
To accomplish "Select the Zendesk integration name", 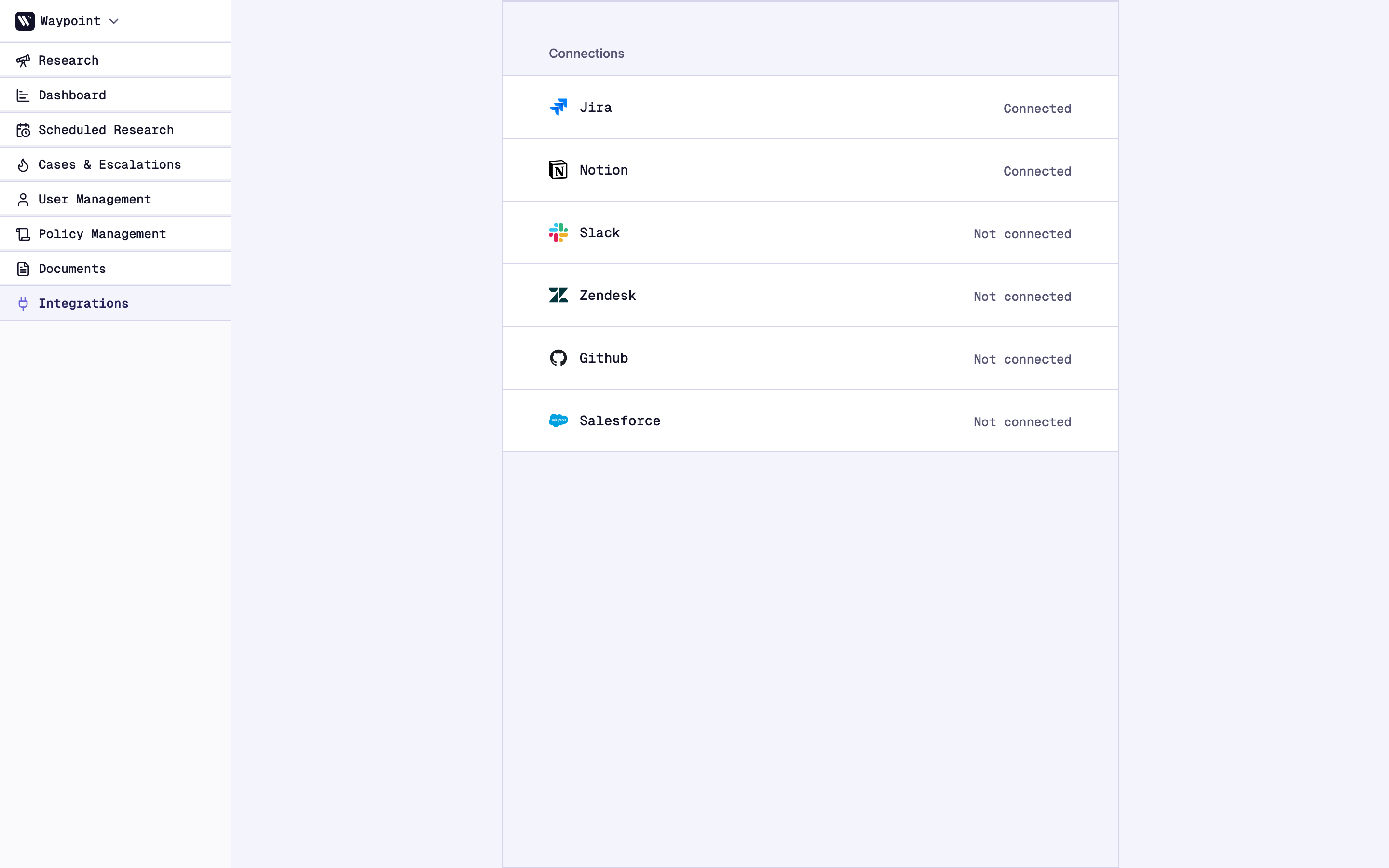I will click(607, 295).
